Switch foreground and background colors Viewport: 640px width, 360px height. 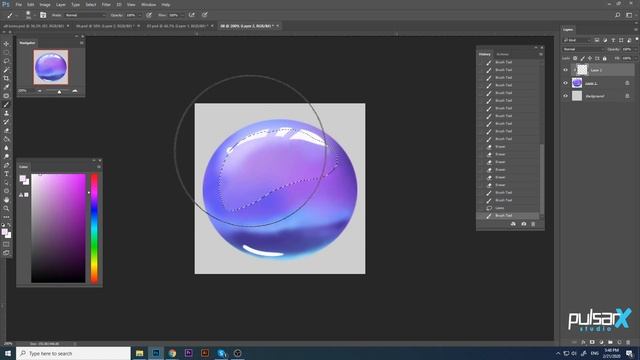coord(9,225)
